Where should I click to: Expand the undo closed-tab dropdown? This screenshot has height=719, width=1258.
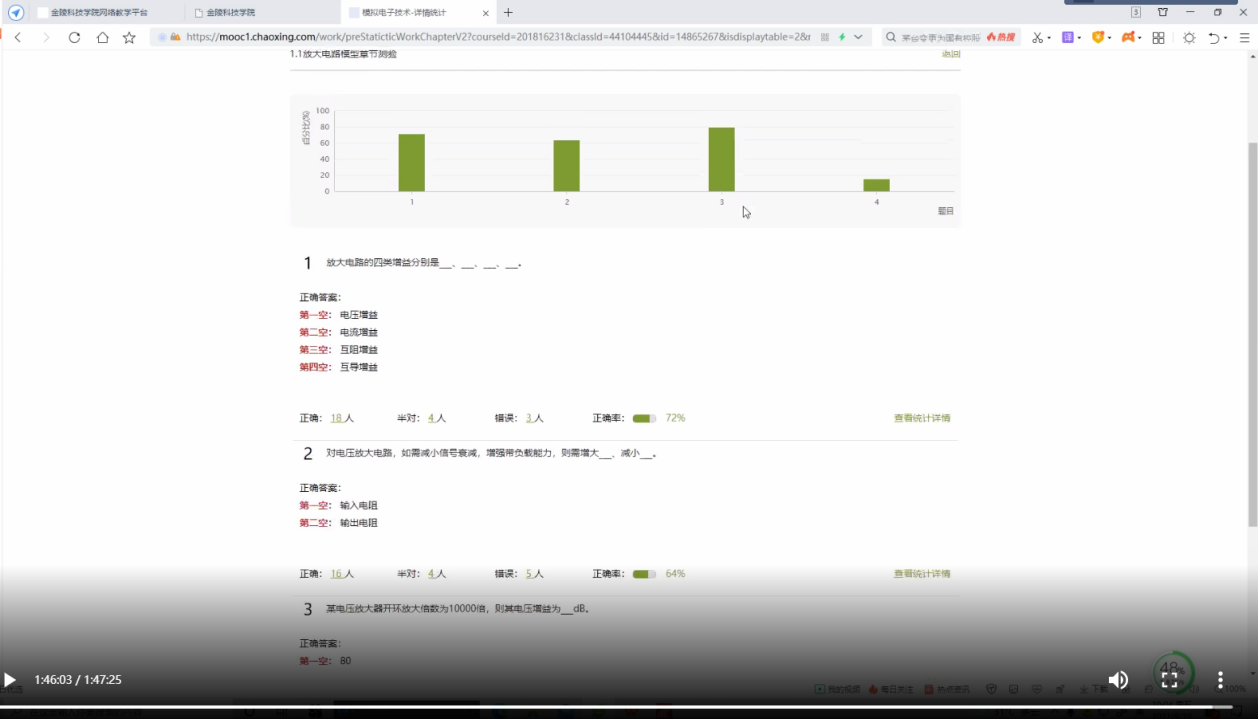pyautogui.click(x=1226, y=38)
